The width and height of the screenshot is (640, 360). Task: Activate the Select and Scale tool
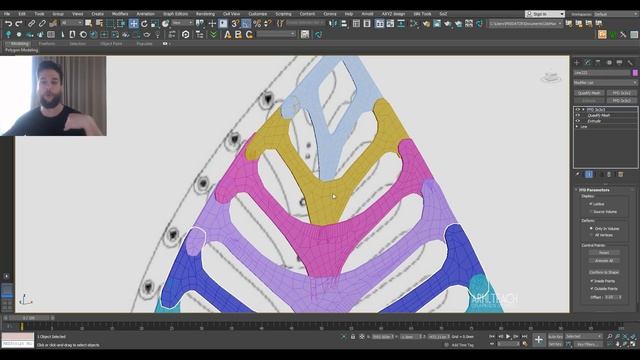155,24
